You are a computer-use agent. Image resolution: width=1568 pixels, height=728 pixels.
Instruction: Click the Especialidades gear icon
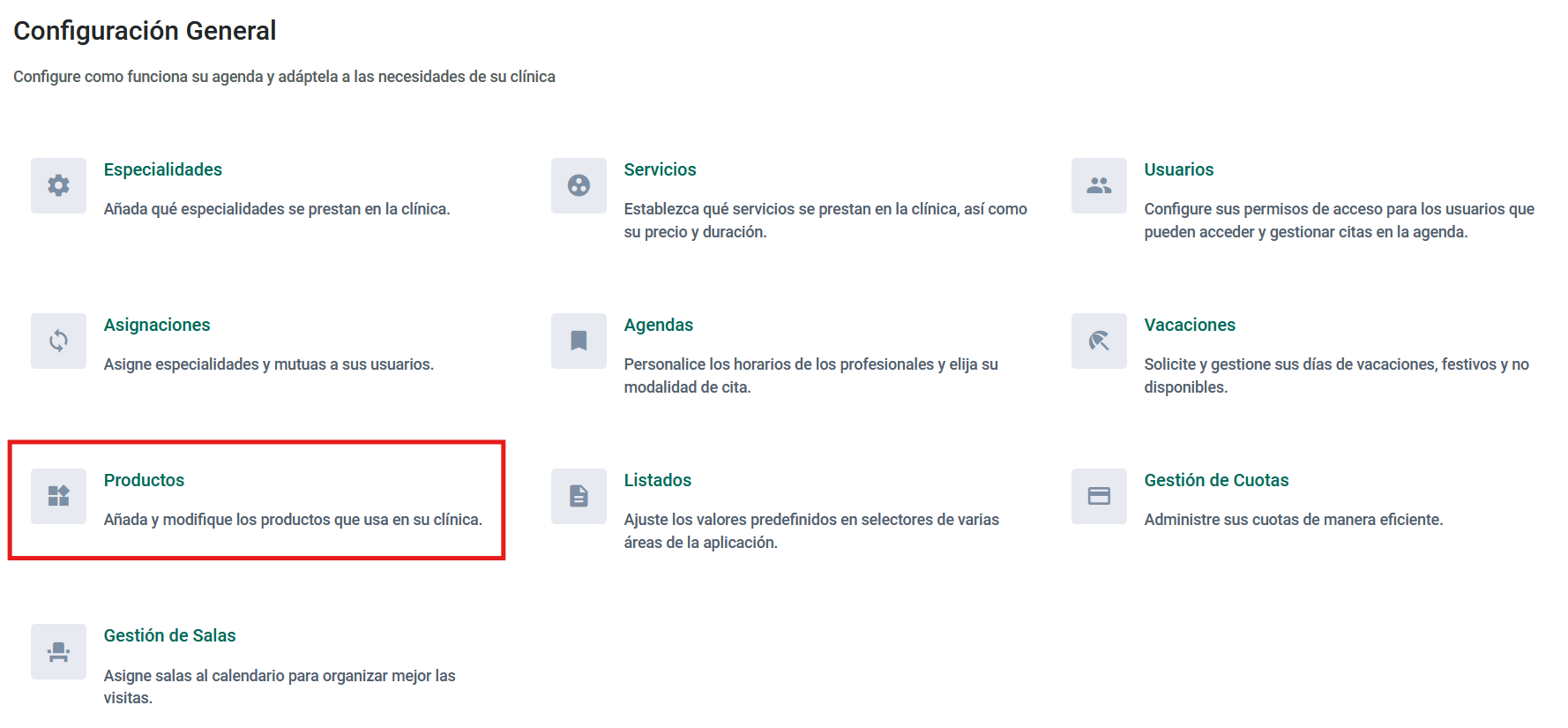point(58,185)
